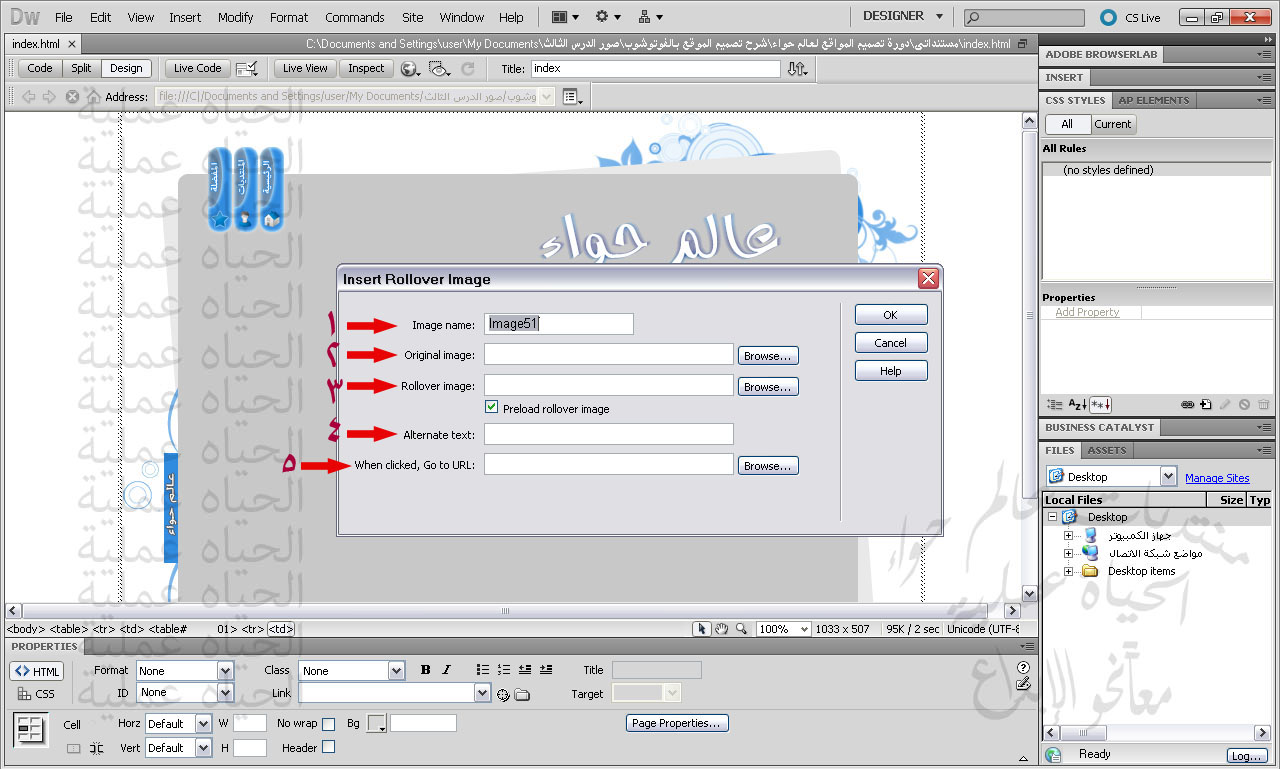
Task: Select the Zoom magnifier tool in status bar
Action: (x=741, y=629)
